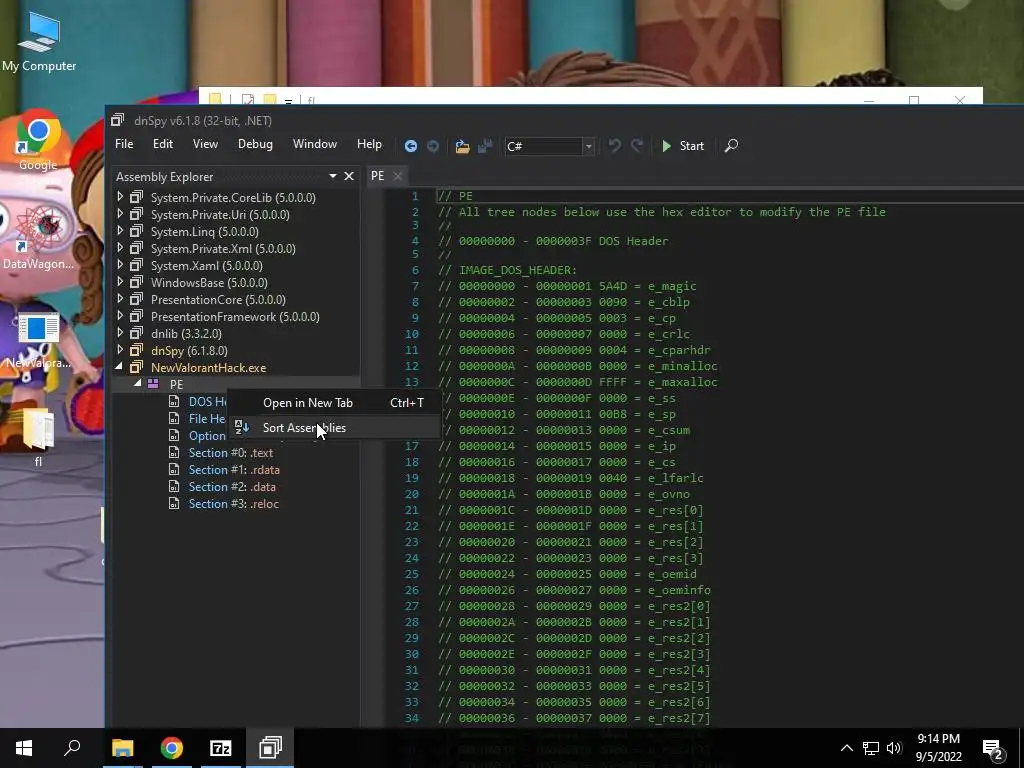Screen dimensions: 1024x768
Task: Choose Open in New Tab from context menu
Action: tap(334, 403)
